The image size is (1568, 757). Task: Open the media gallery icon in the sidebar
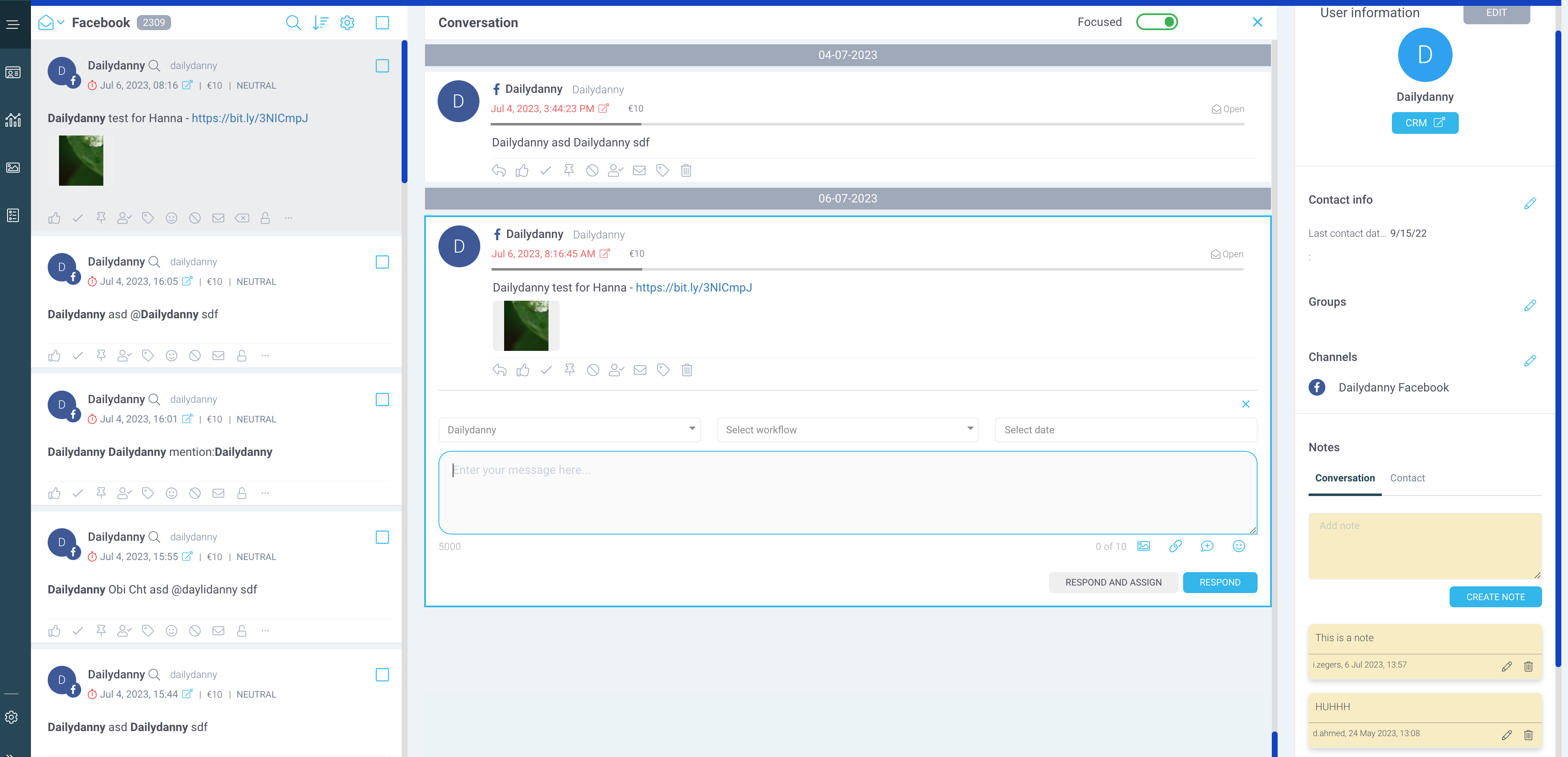[13, 167]
